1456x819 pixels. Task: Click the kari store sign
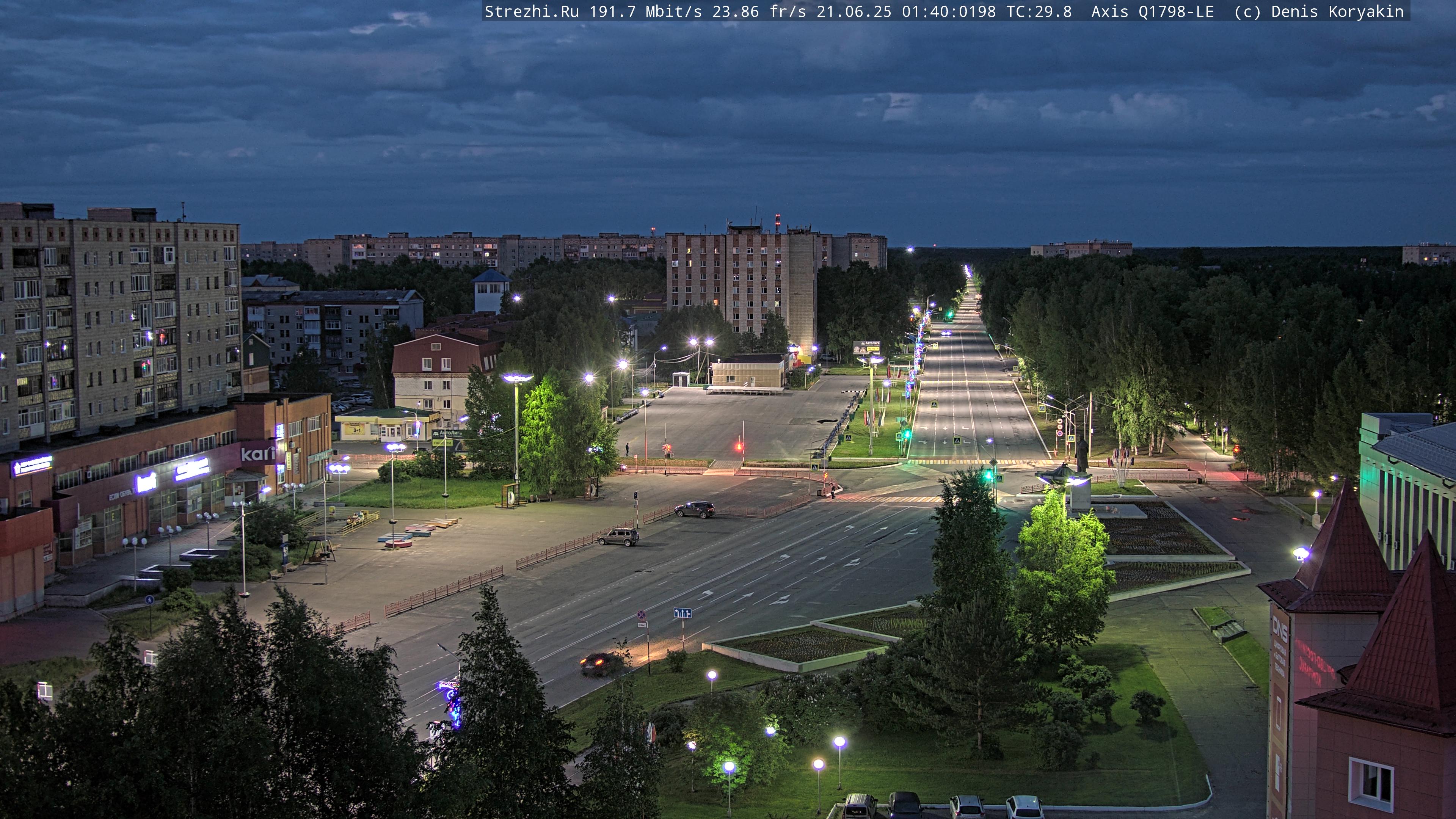pos(258,453)
